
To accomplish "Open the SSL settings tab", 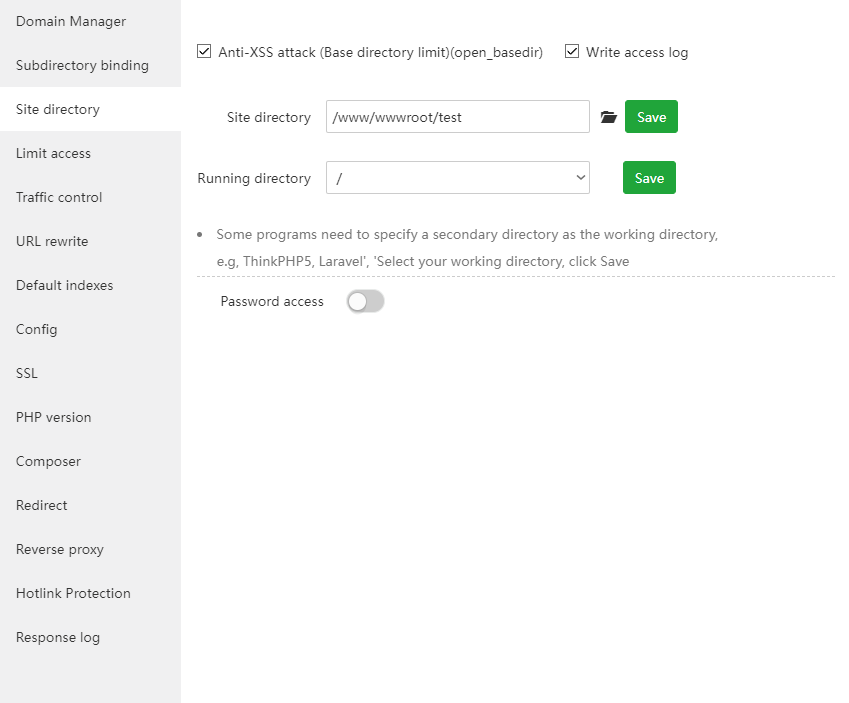I will pos(27,373).
